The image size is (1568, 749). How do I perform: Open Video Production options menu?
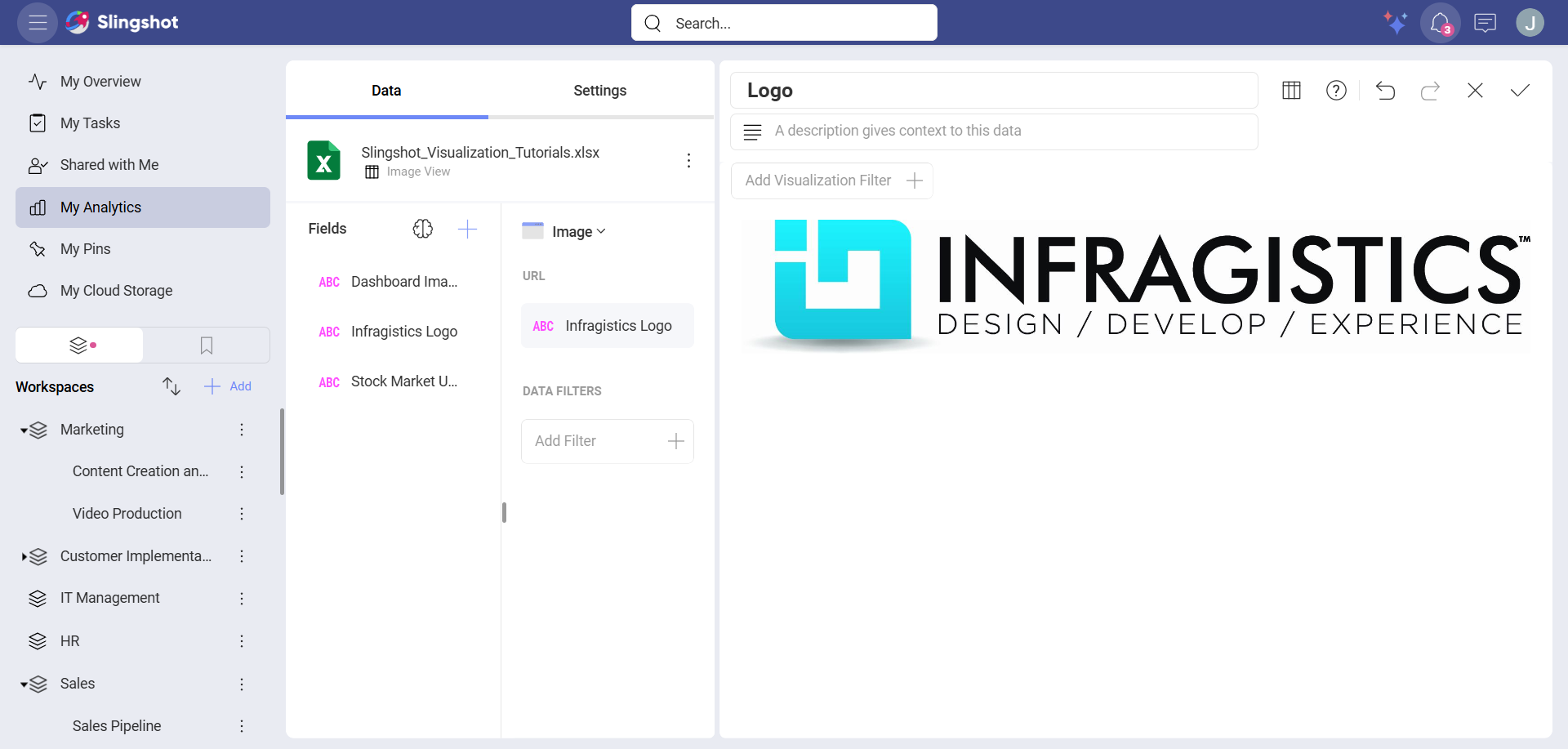coord(242,514)
